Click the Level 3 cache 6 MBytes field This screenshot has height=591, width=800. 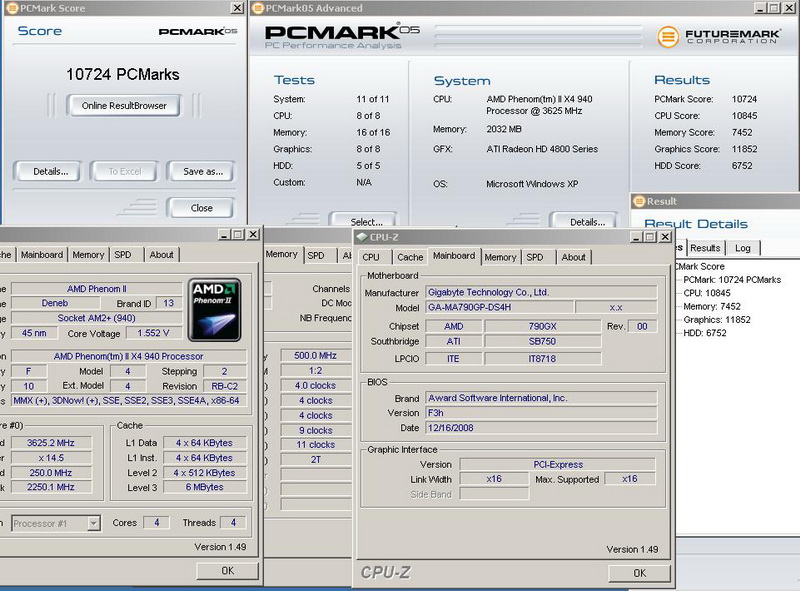point(204,487)
